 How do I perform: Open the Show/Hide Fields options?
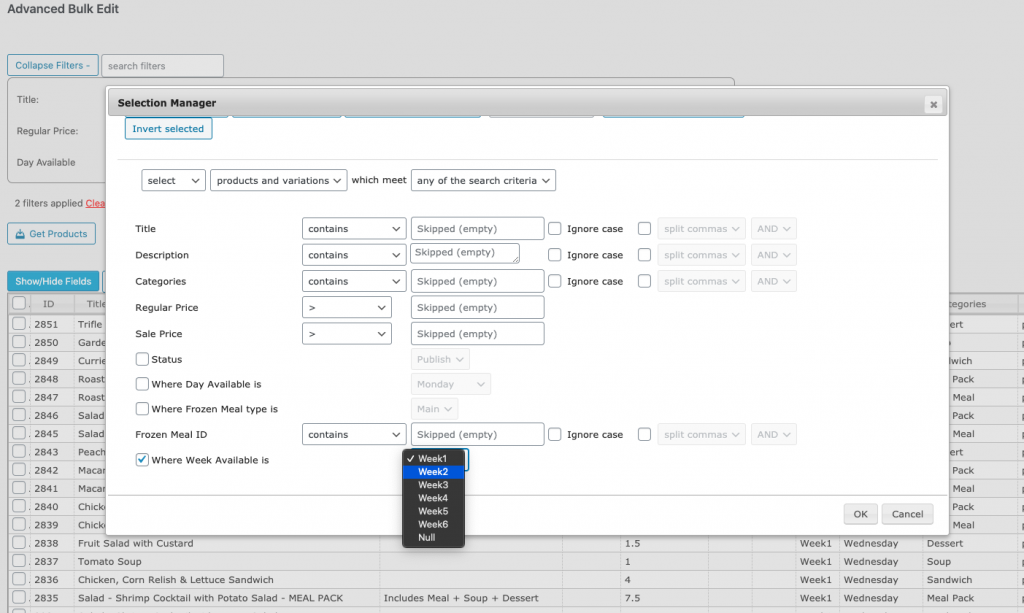pyautogui.click(x=53, y=281)
